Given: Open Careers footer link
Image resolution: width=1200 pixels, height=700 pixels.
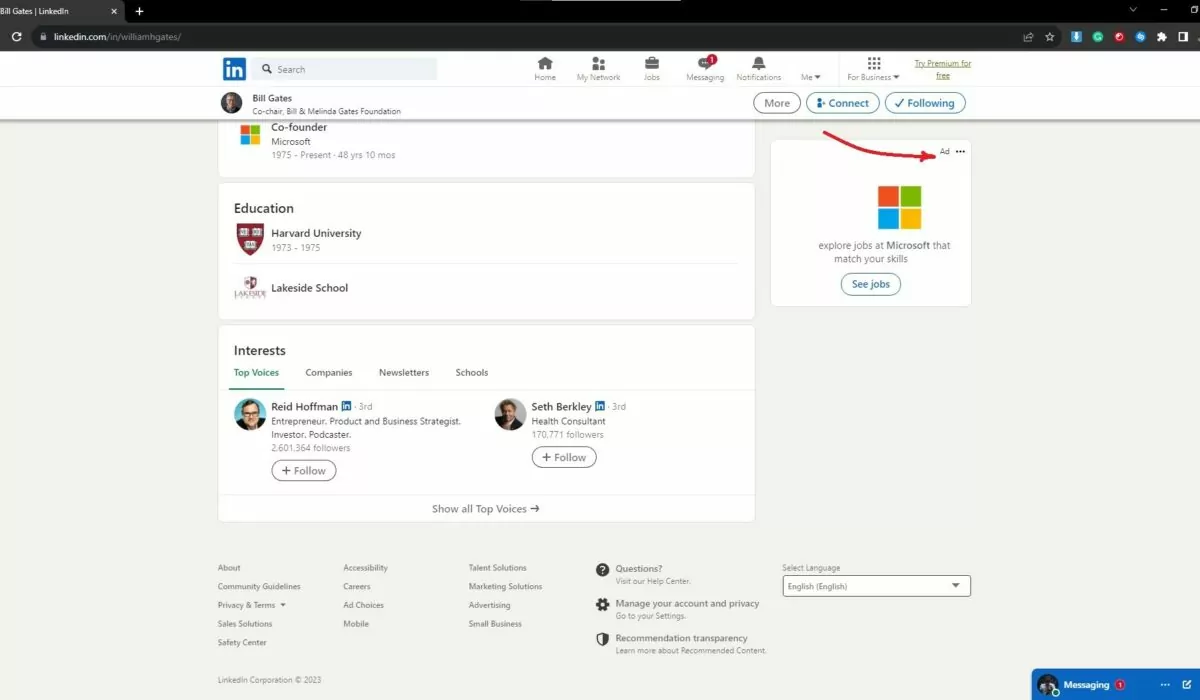Looking at the screenshot, I should (x=356, y=587).
